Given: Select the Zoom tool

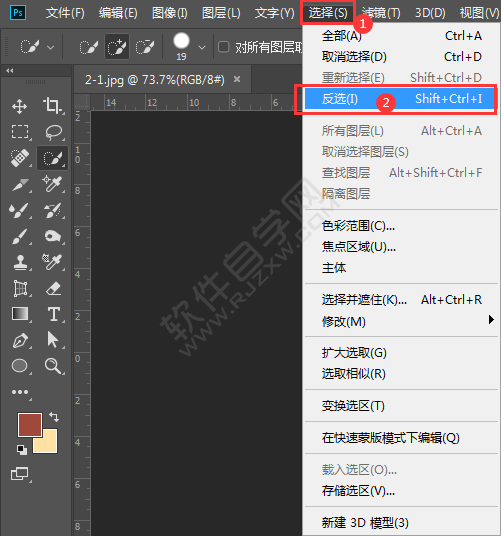Looking at the screenshot, I should (53, 366).
